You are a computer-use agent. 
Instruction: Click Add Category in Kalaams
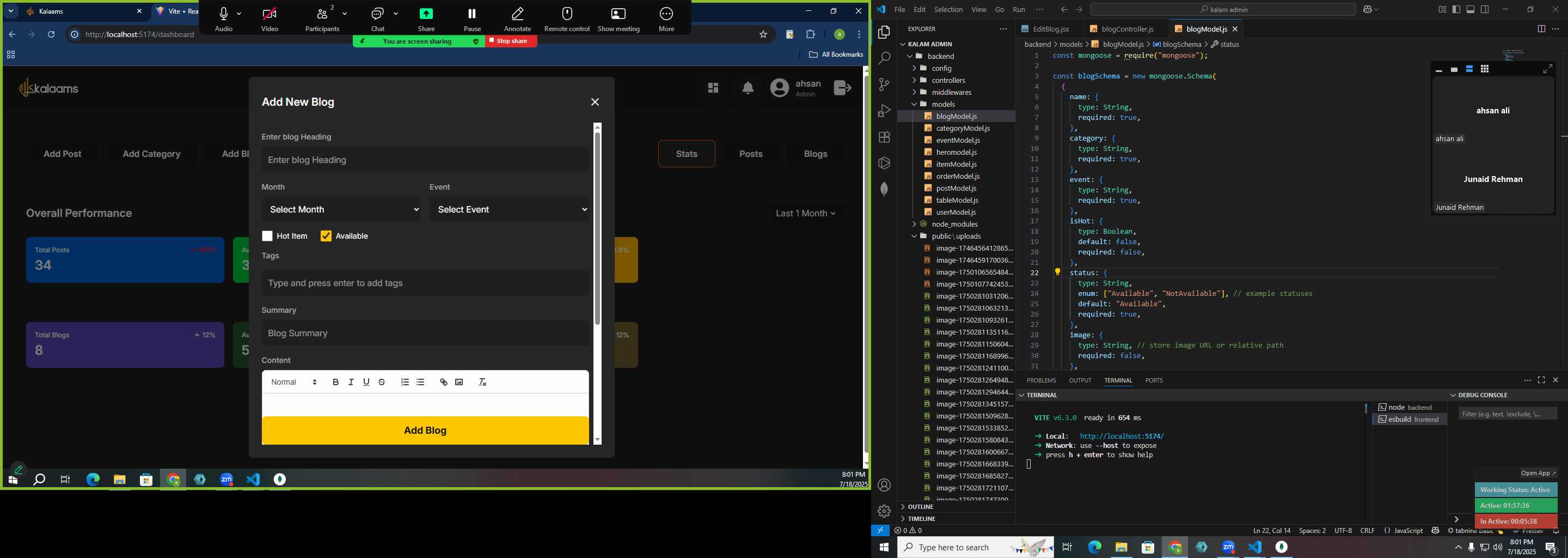pos(151,154)
